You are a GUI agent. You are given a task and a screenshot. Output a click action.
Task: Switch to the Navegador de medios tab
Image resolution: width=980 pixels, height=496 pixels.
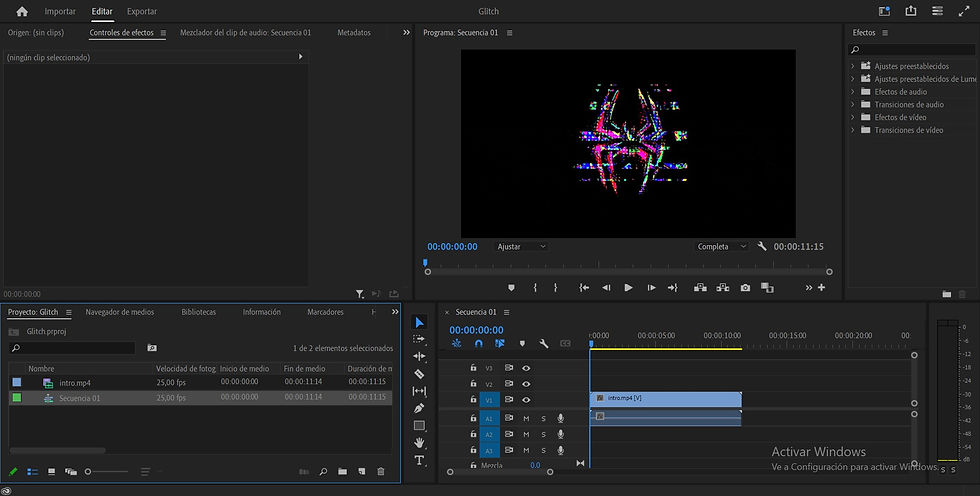point(120,312)
